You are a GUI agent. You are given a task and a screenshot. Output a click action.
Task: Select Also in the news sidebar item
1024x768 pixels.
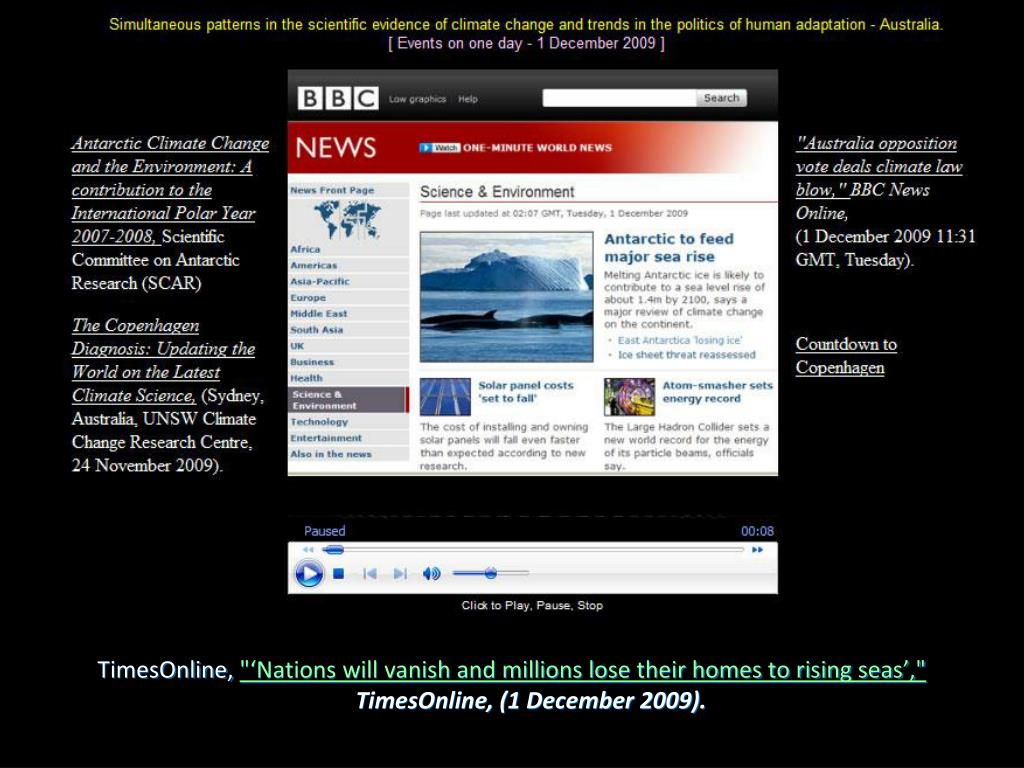pyautogui.click(x=330, y=454)
